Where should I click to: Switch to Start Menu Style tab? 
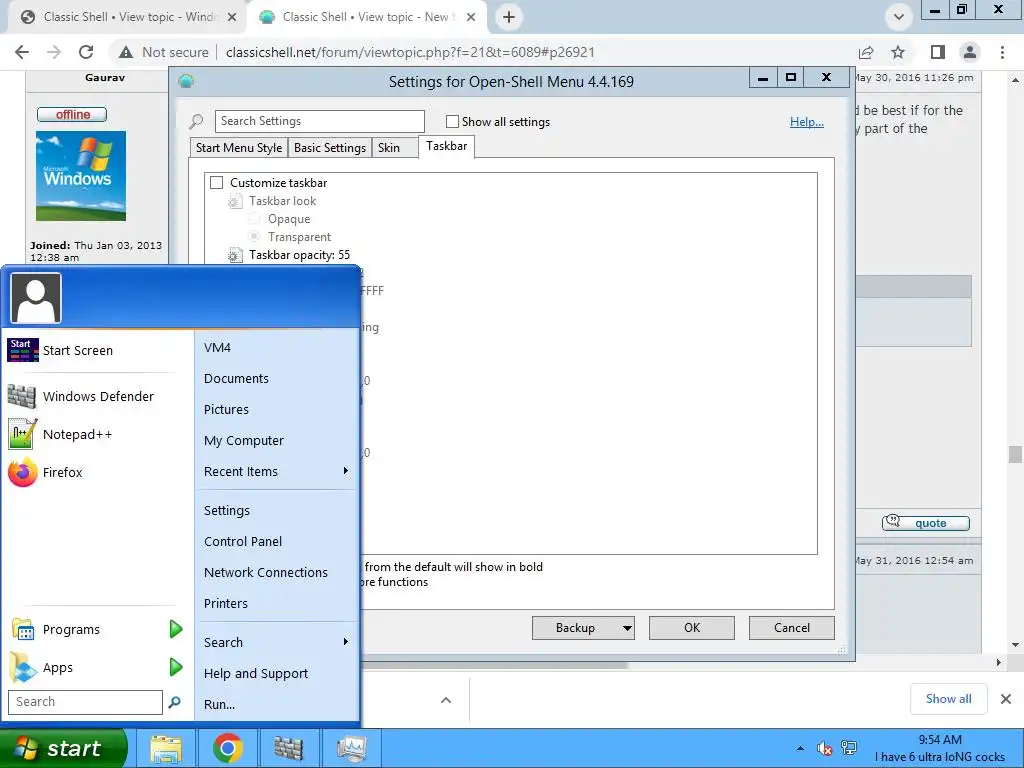239,148
